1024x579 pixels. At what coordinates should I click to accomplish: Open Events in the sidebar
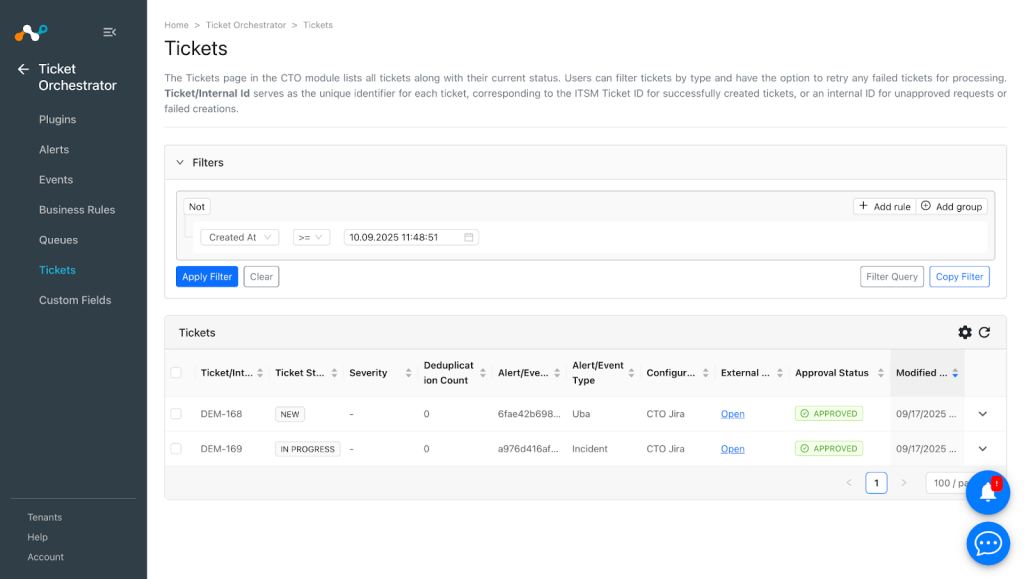(x=56, y=180)
